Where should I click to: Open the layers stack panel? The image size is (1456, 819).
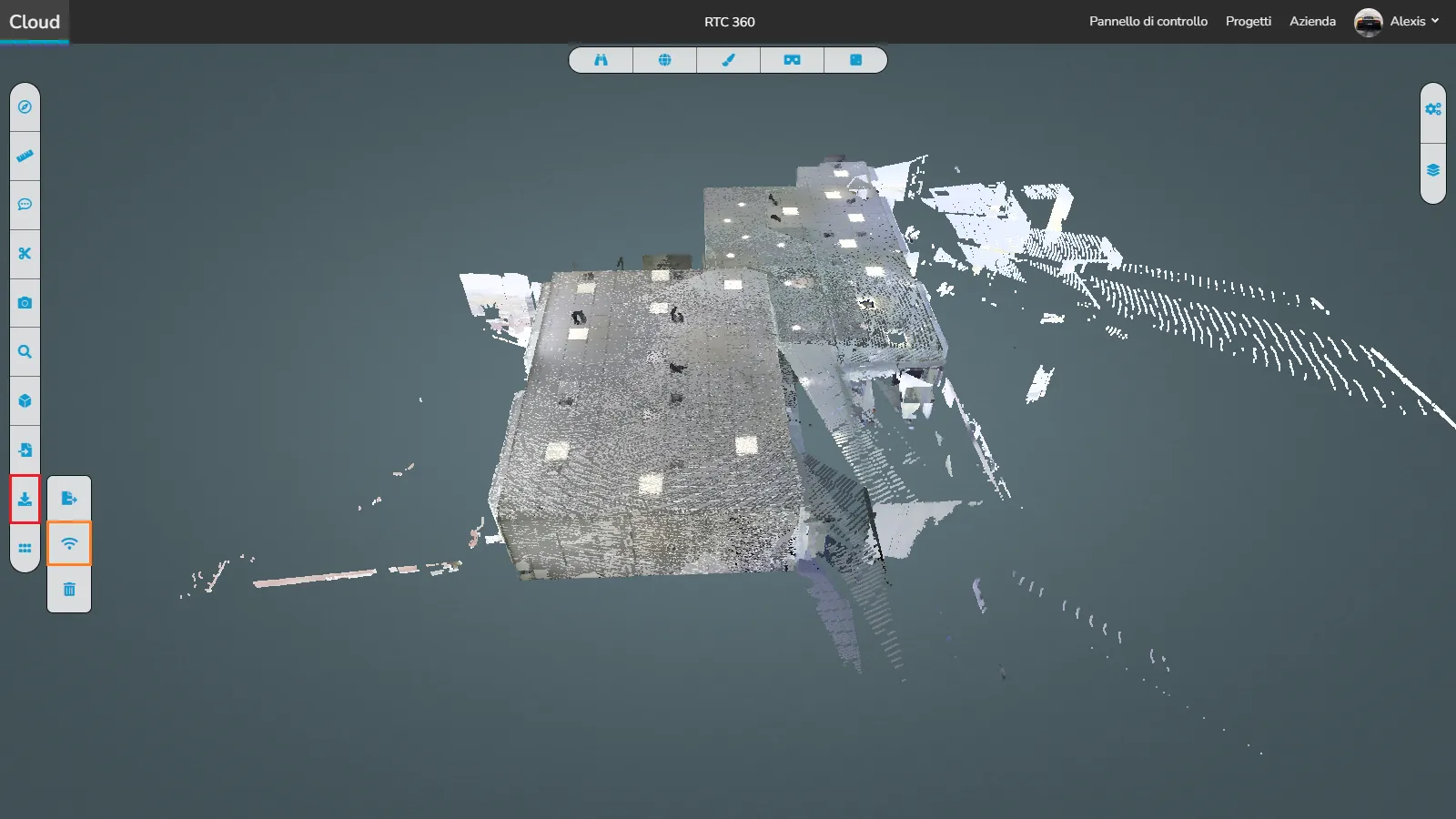(1433, 170)
